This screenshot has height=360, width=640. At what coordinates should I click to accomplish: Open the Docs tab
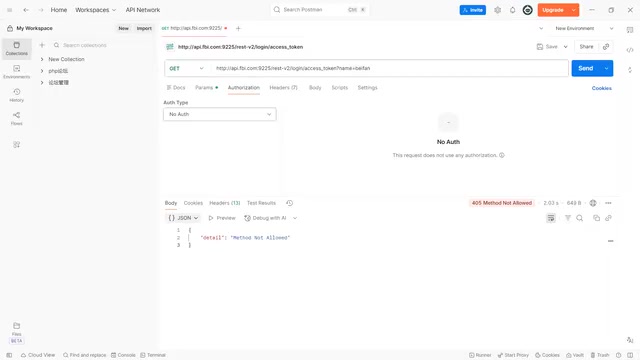[176, 87]
